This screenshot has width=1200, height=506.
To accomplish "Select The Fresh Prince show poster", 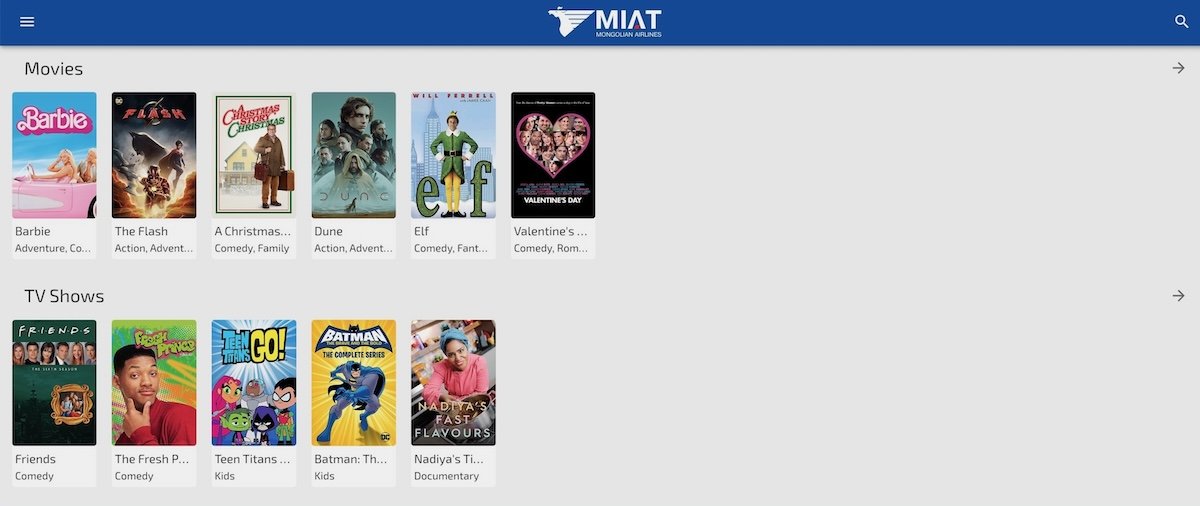I will (154, 383).
